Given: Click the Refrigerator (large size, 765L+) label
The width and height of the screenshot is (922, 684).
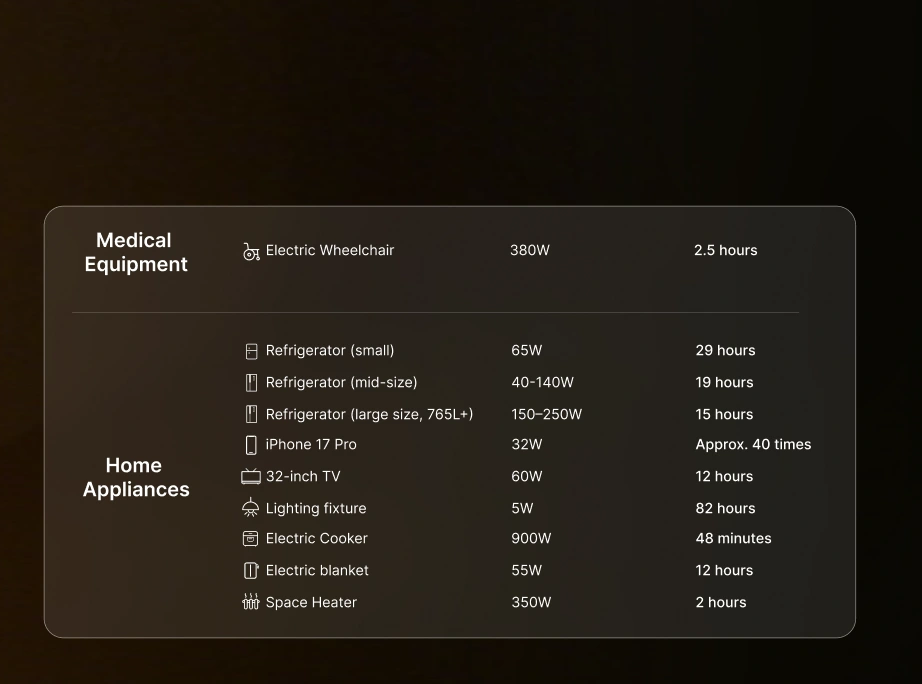Looking at the screenshot, I should pos(369,414).
